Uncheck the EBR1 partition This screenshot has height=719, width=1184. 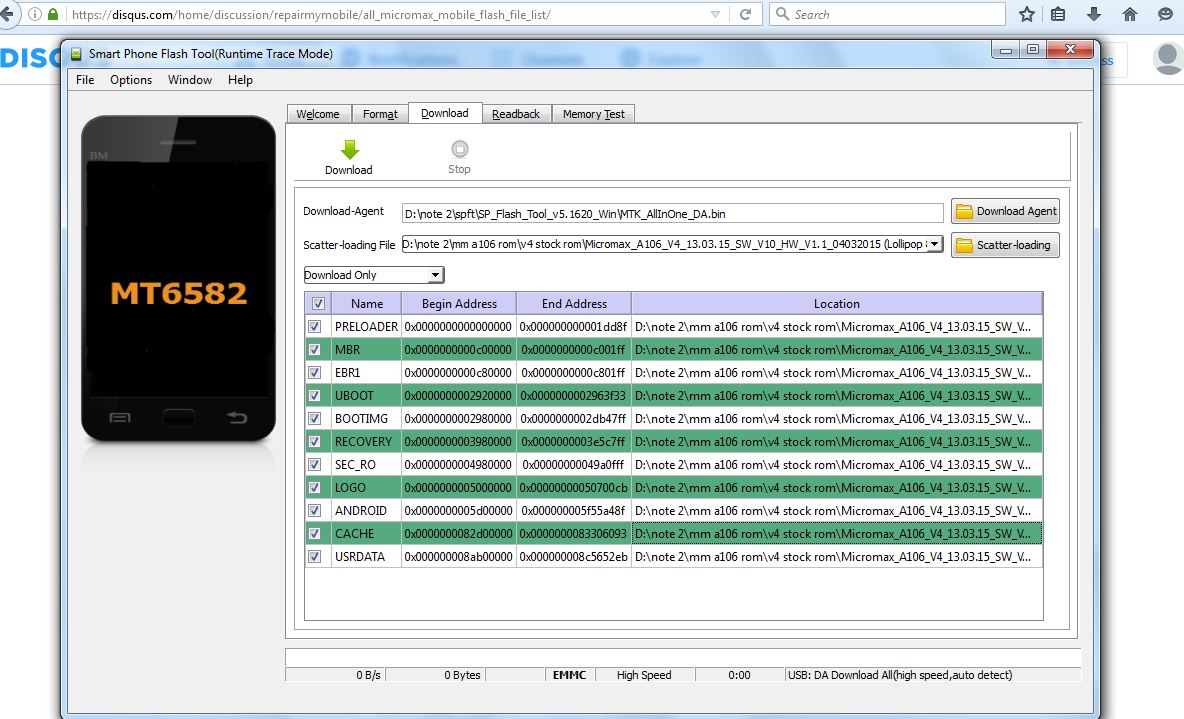pyautogui.click(x=315, y=373)
